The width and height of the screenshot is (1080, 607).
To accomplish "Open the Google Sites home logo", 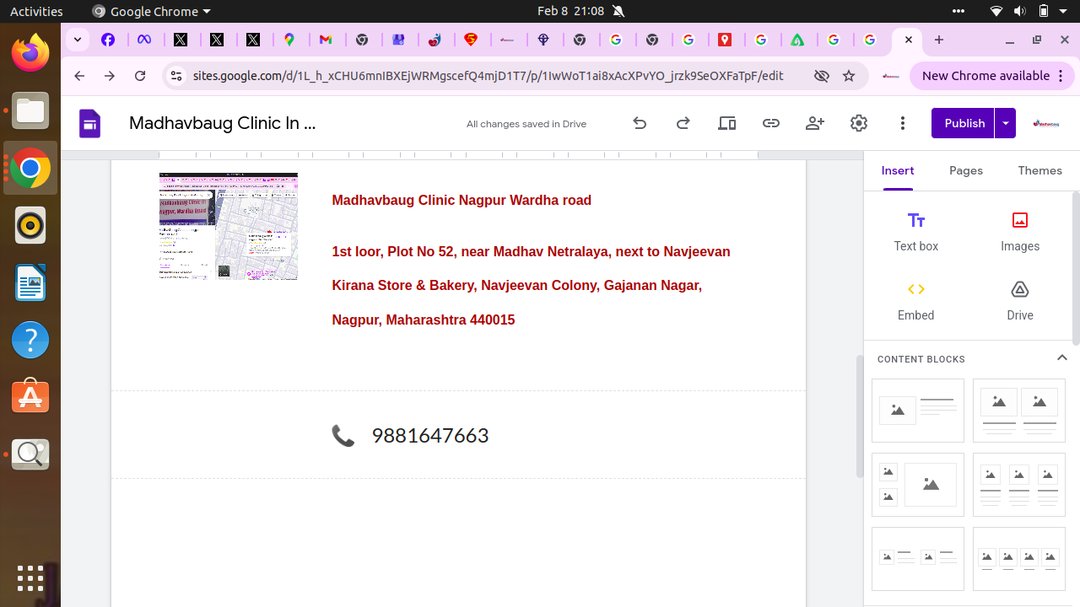I will coord(90,123).
